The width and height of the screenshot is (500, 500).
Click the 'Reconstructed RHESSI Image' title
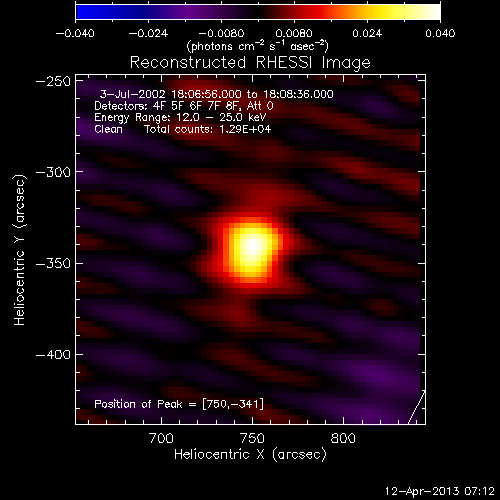tap(250, 62)
